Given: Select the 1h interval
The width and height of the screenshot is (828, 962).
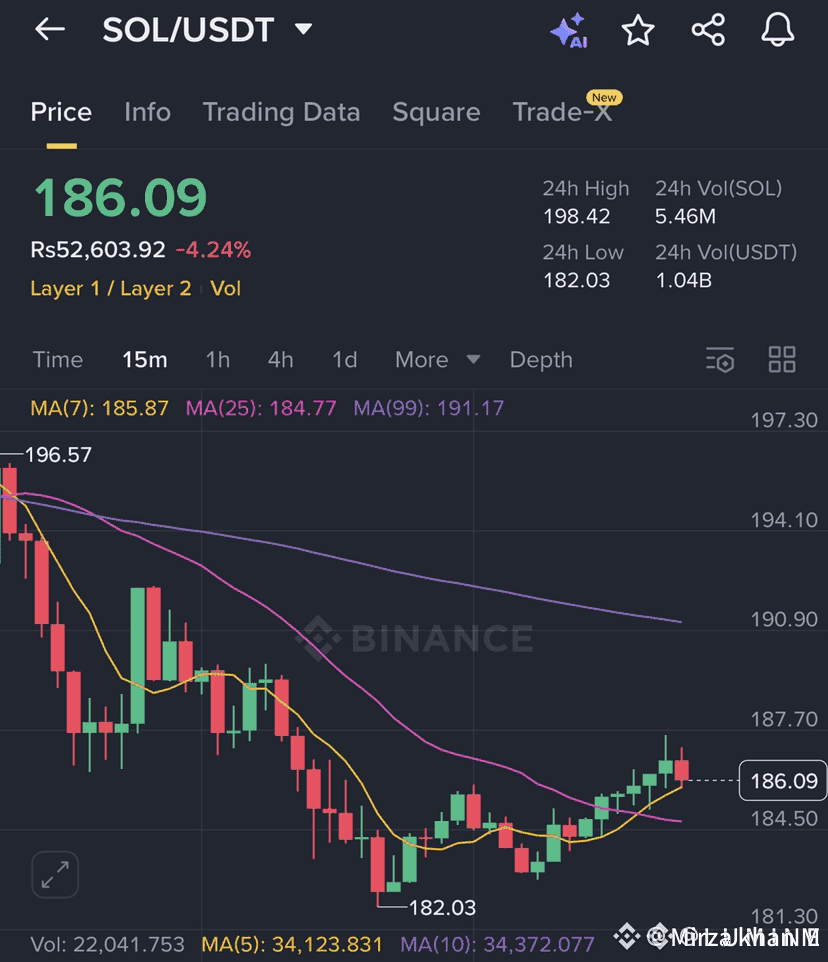Looking at the screenshot, I should coord(218,360).
